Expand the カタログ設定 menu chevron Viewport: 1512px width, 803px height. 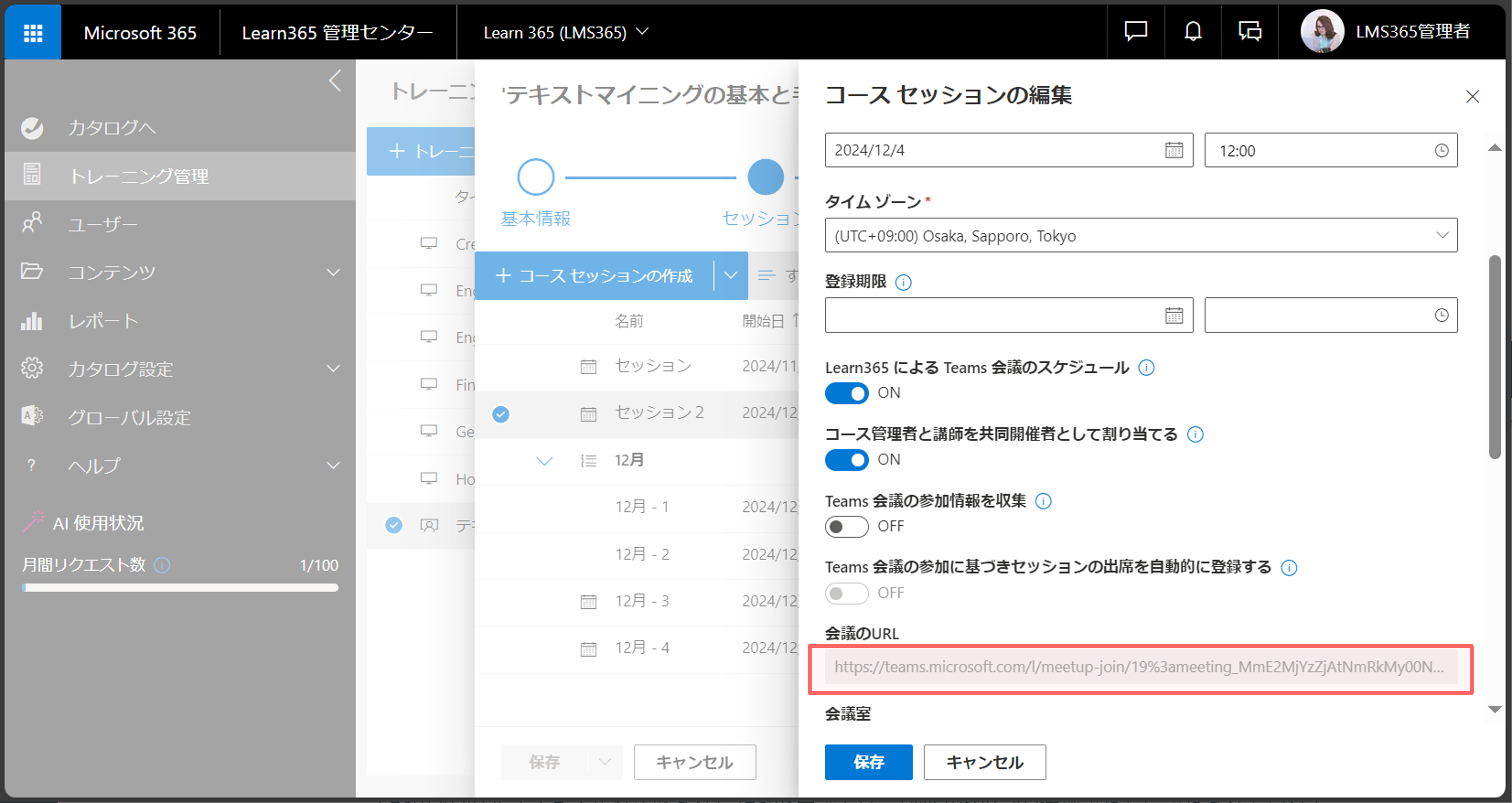pos(333,369)
